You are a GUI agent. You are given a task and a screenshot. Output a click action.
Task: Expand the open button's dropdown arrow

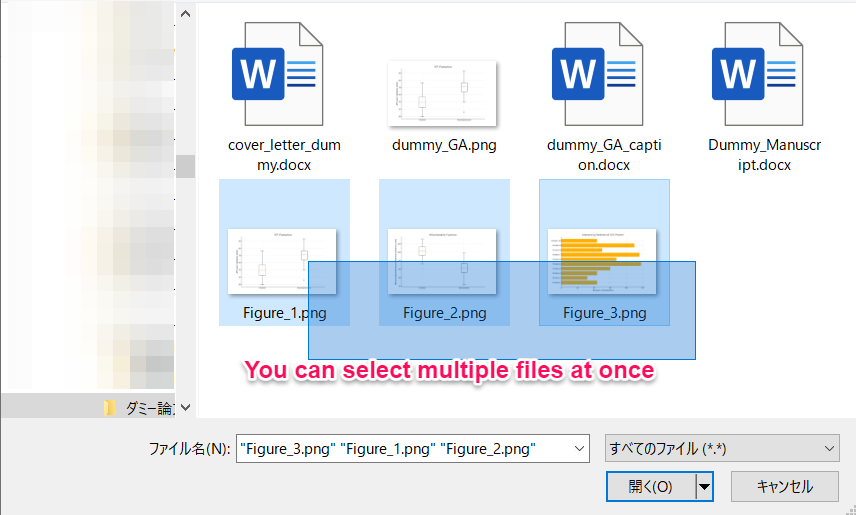705,486
